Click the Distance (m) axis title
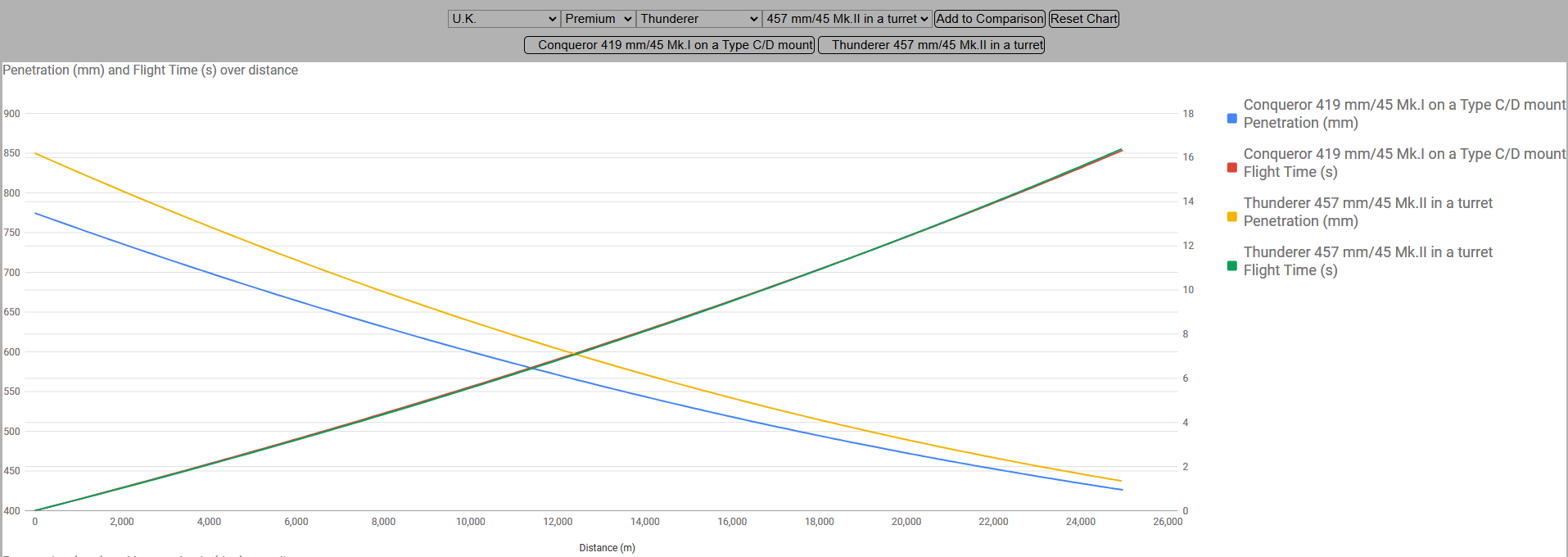The image size is (1568, 557). [x=607, y=548]
